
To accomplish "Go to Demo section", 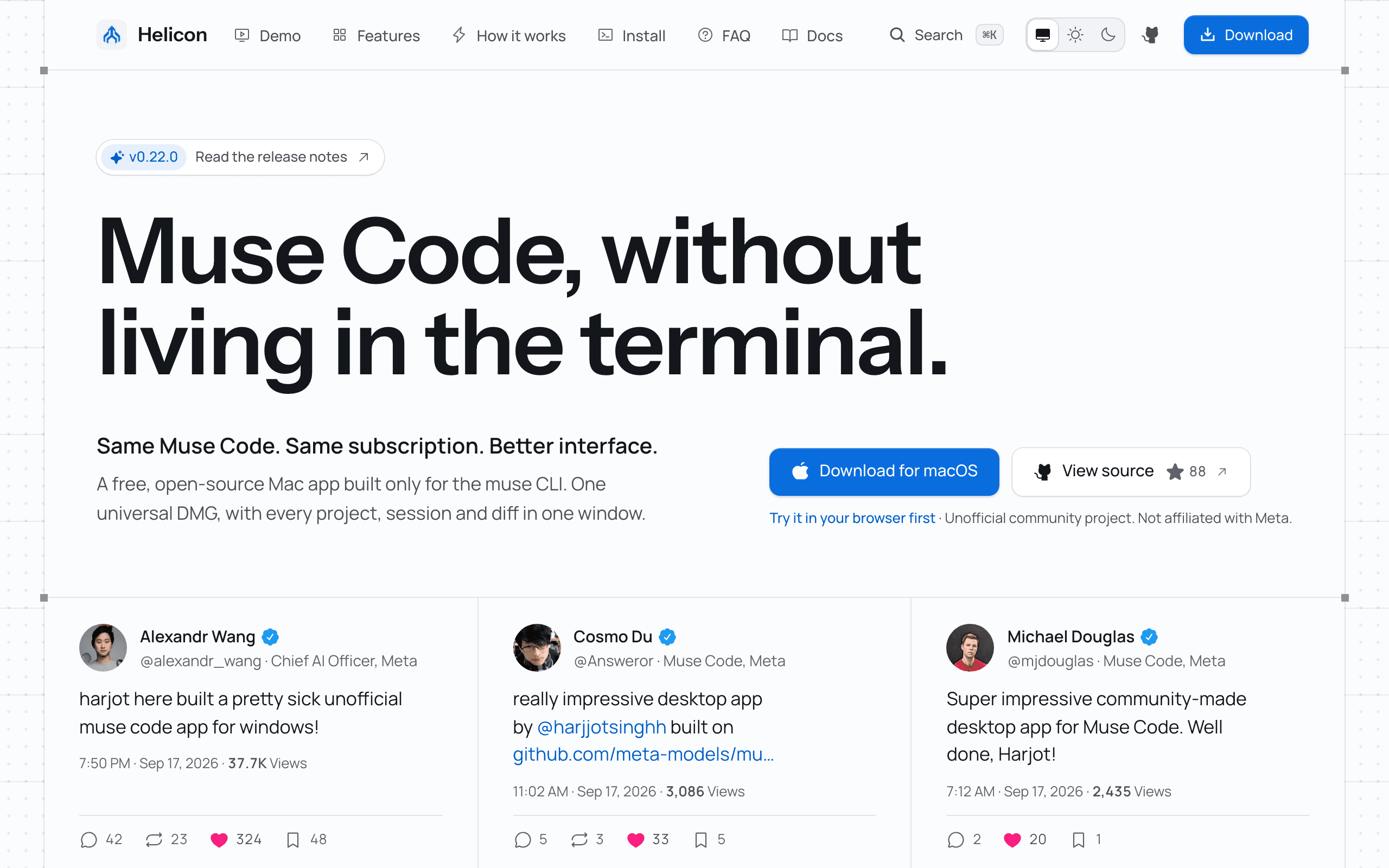I will pyautogui.click(x=267, y=36).
